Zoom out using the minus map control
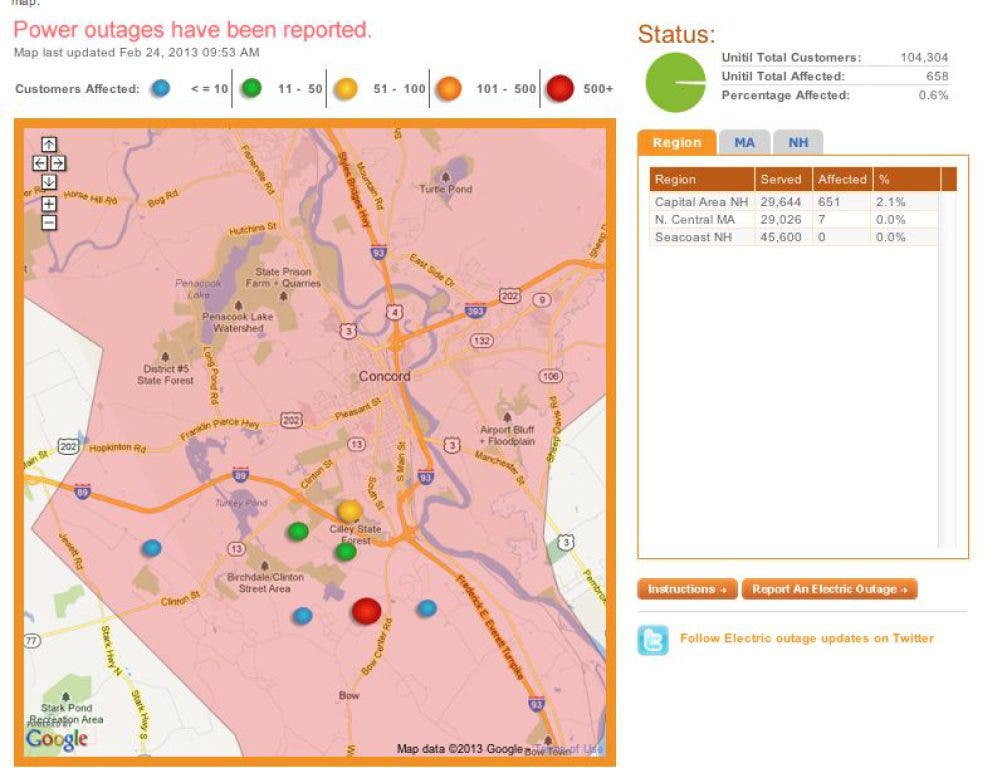 point(49,222)
